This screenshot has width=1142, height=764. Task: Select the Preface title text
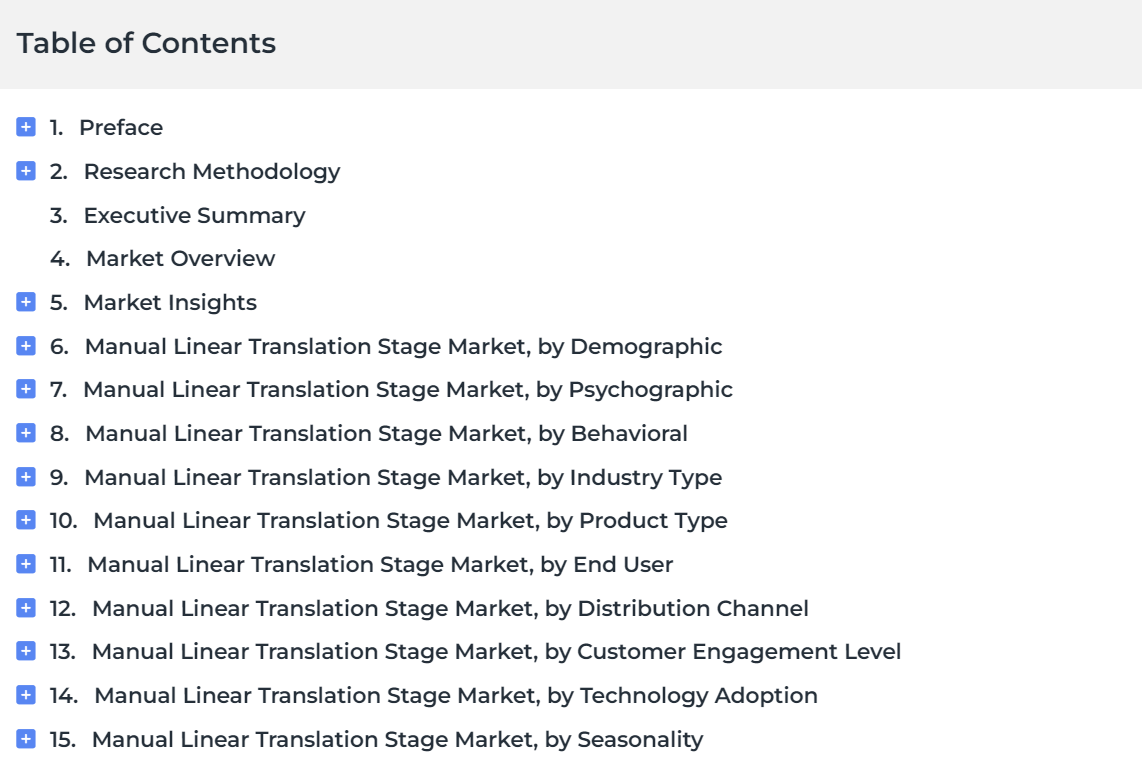tap(121, 127)
